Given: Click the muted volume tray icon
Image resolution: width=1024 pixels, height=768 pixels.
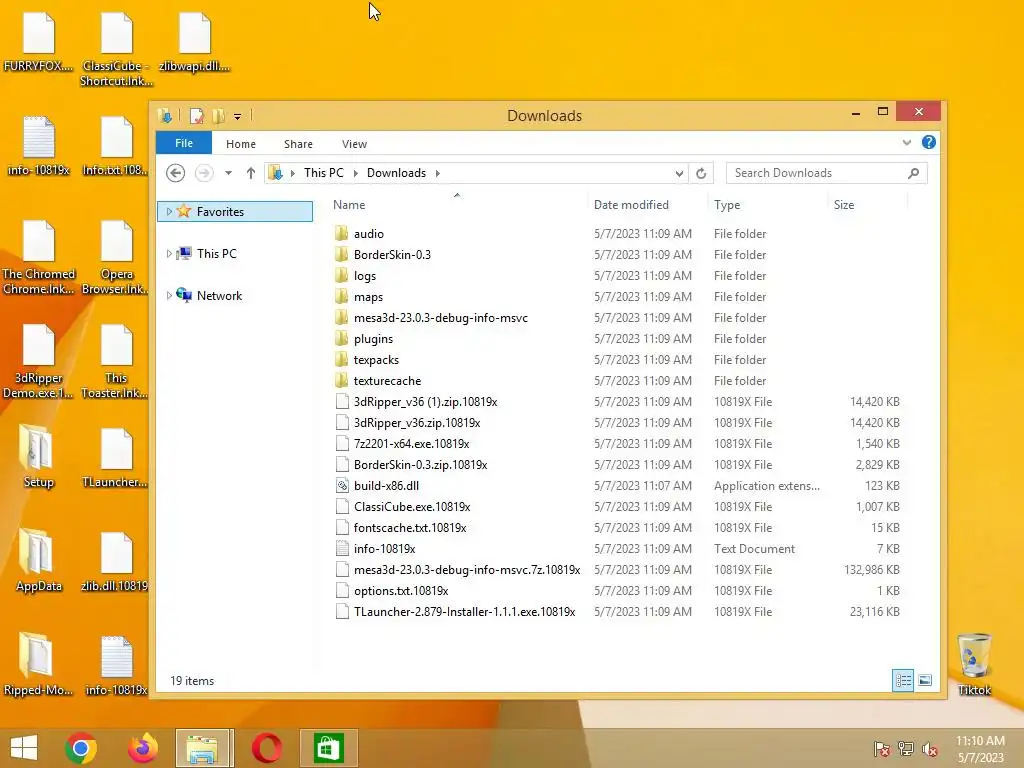Looking at the screenshot, I should point(929,749).
